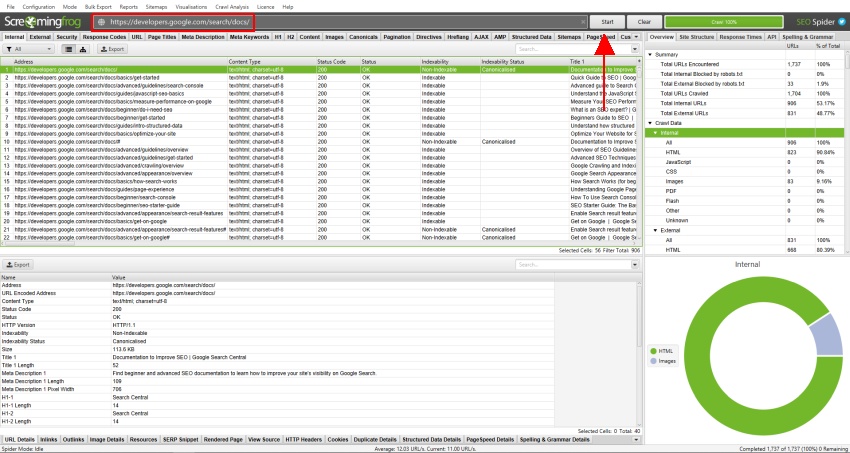Select JavaScript under Internal in overview
Screen dimensions: 850x453
pyautogui.click(x=744, y=162)
